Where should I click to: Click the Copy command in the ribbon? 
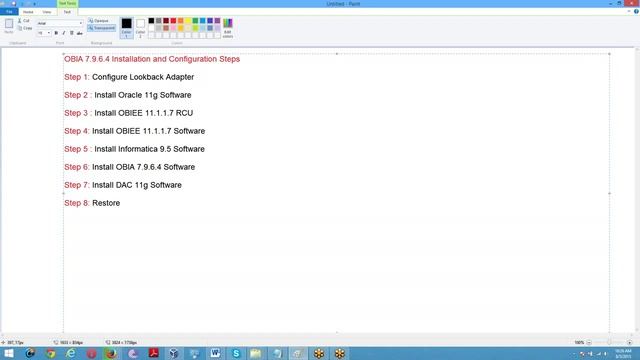coord(25,28)
